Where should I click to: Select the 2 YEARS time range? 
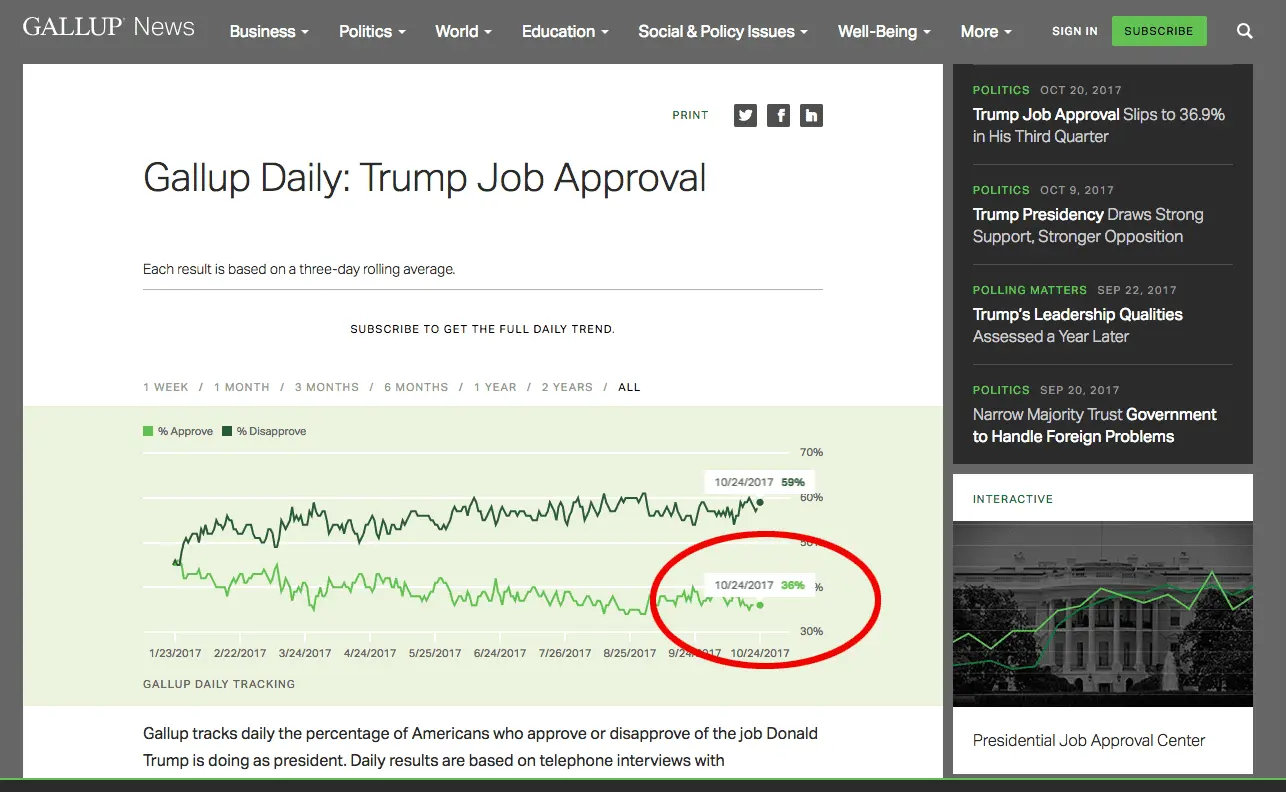[567, 387]
